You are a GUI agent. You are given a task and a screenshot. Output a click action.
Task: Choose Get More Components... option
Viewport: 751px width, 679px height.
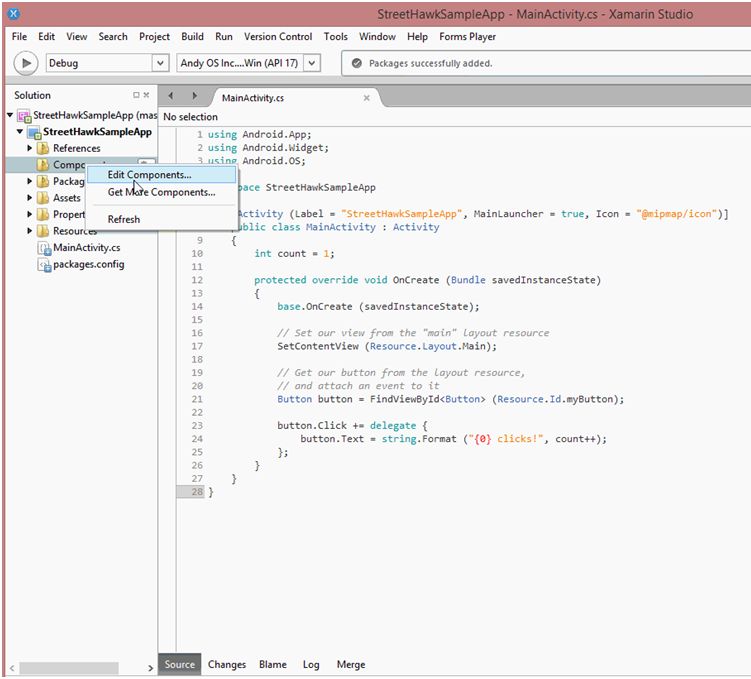click(x=161, y=192)
